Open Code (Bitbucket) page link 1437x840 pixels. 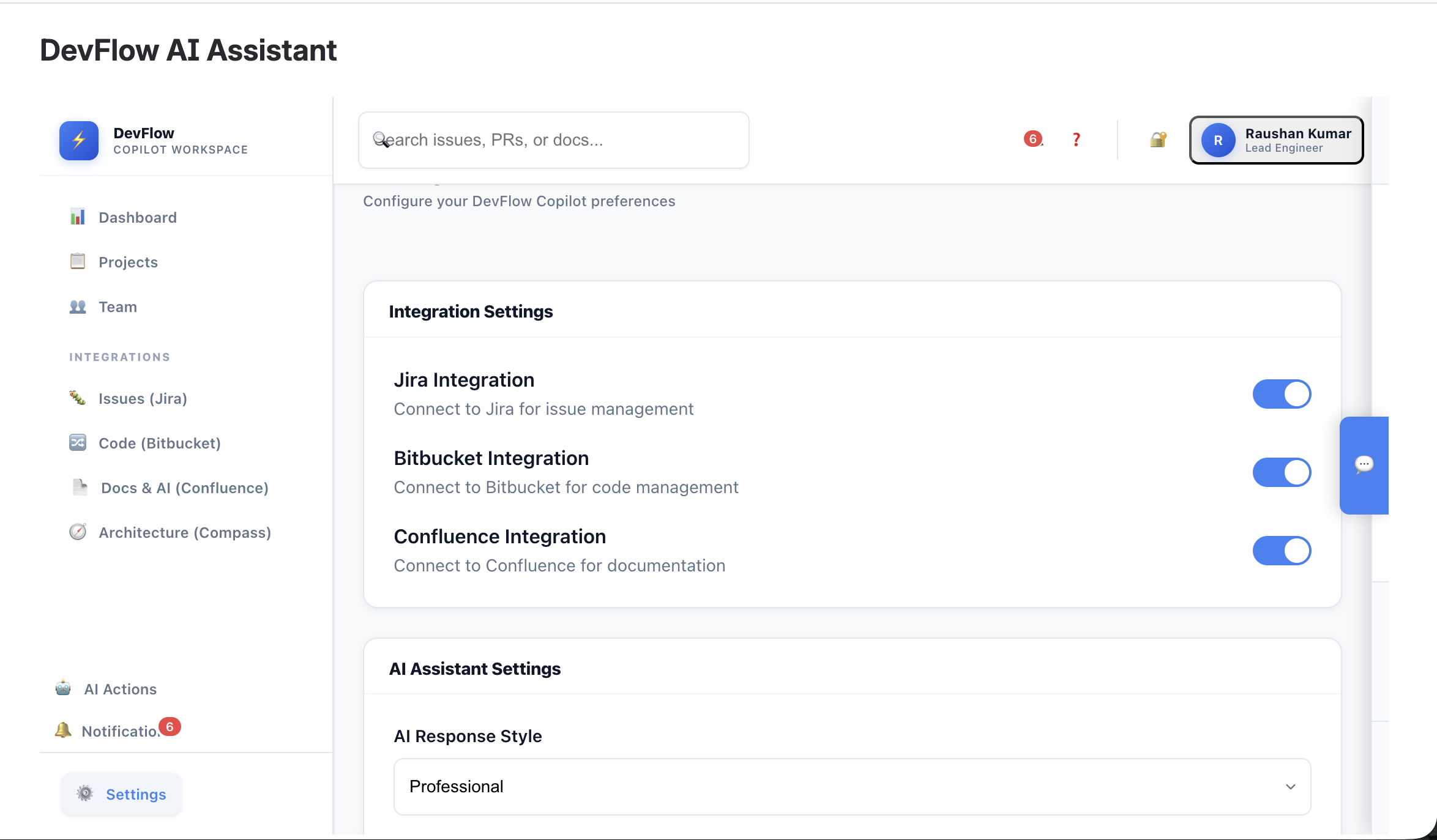click(x=159, y=443)
